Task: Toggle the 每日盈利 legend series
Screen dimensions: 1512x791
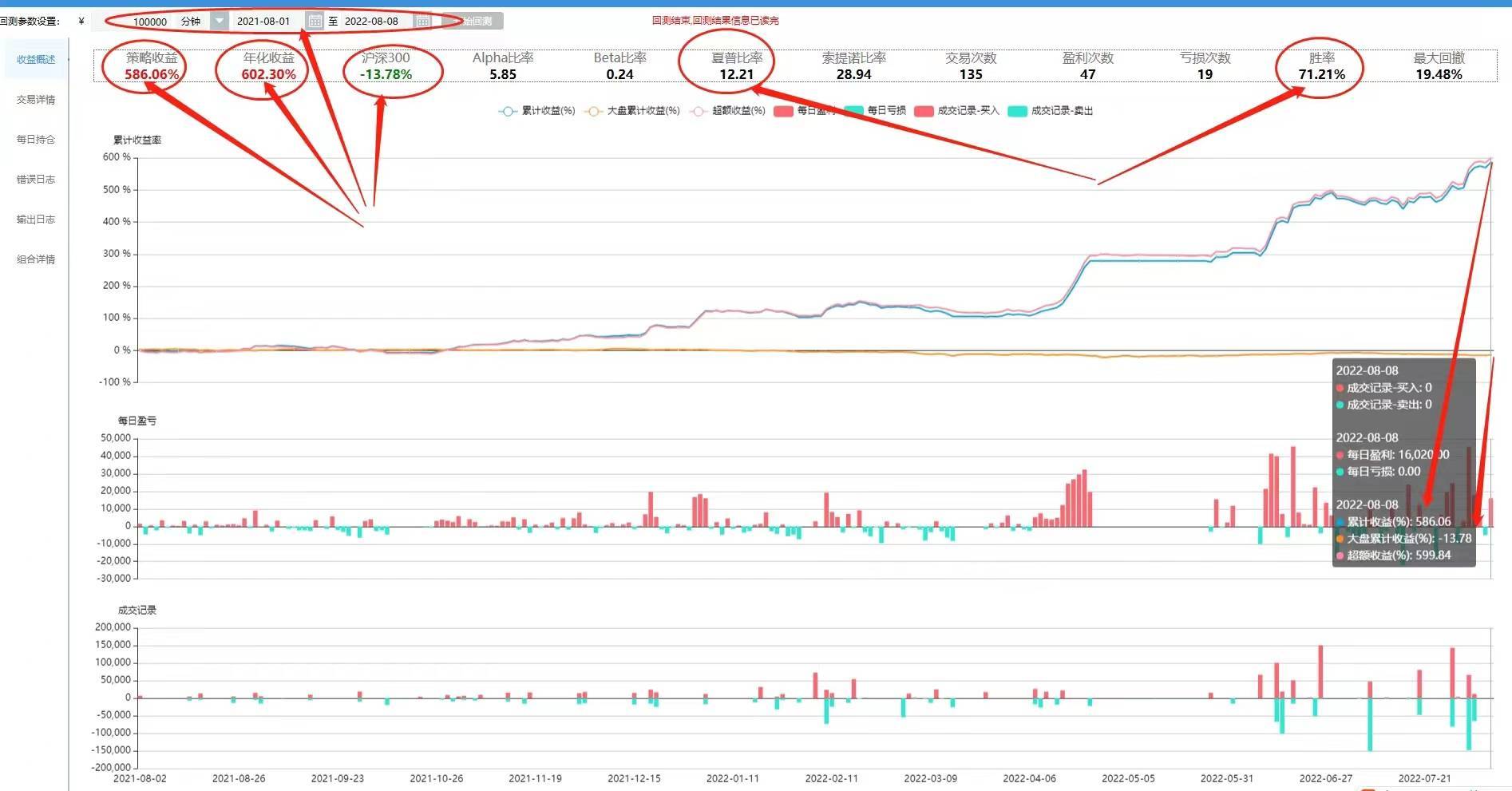Action: click(x=805, y=111)
